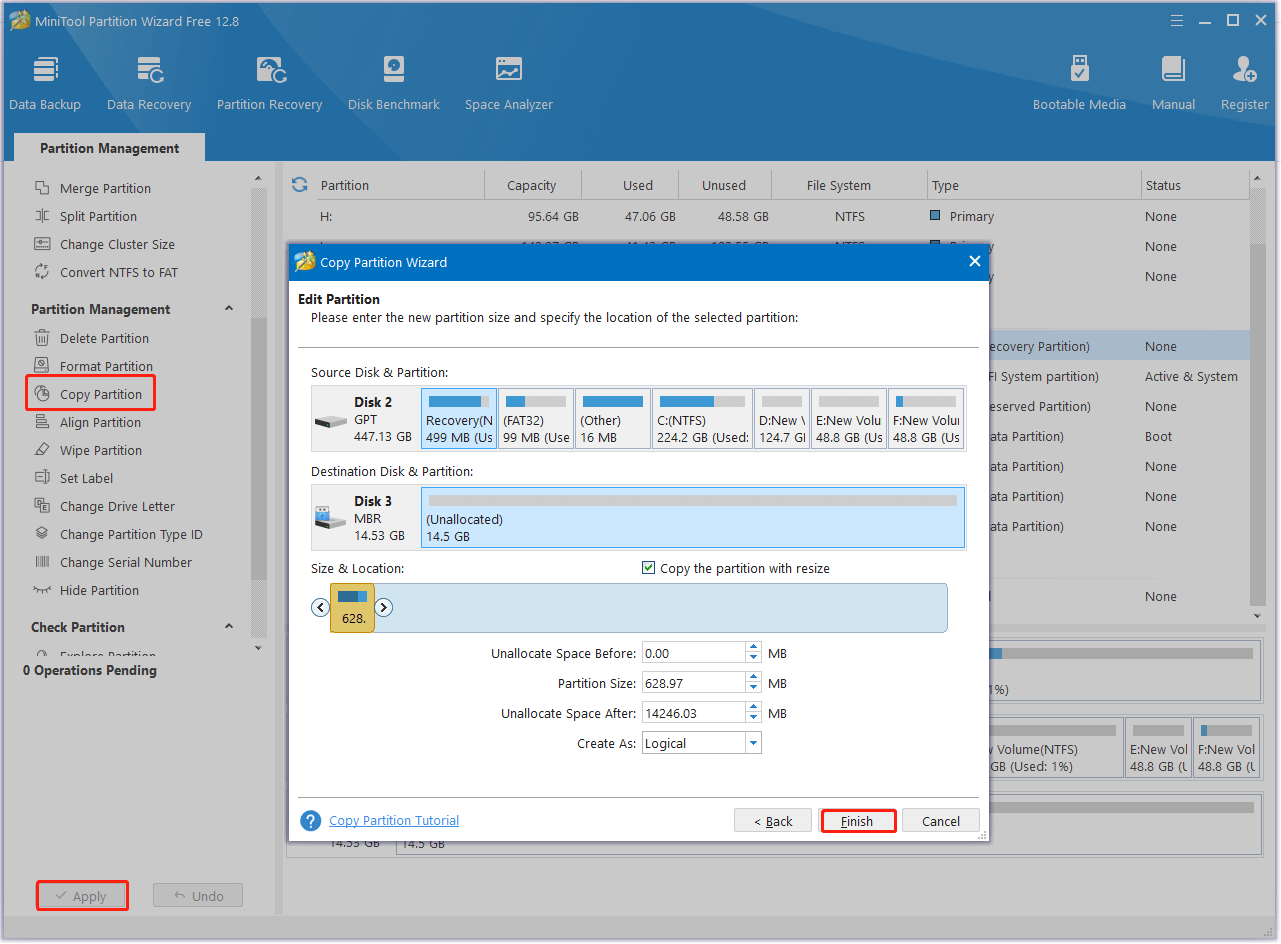Cancel the Copy Partition Wizard
This screenshot has width=1281, height=944.
(941, 821)
